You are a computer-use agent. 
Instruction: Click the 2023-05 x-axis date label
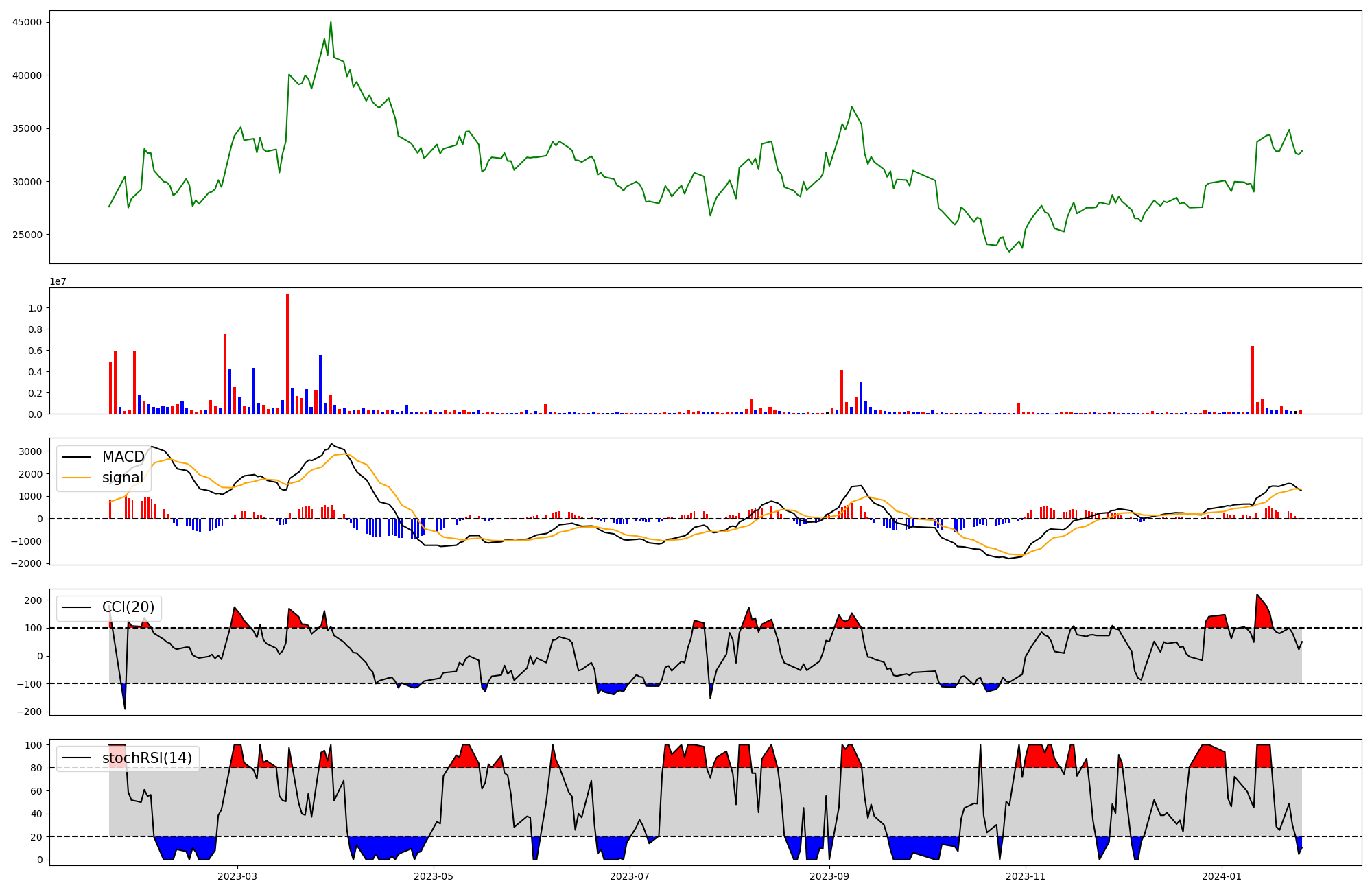tap(434, 876)
